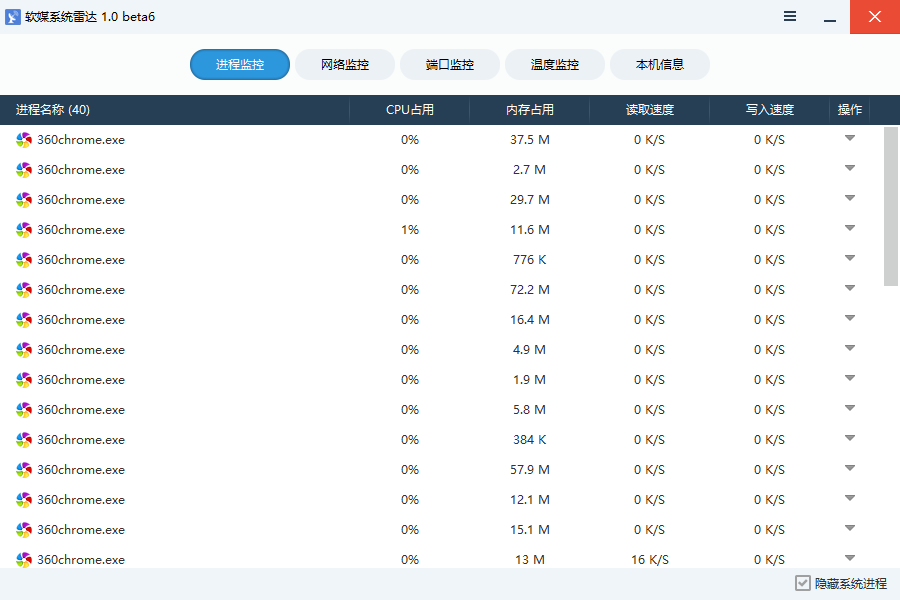
Task: Sort by 写入速度 column header
Action: click(769, 110)
